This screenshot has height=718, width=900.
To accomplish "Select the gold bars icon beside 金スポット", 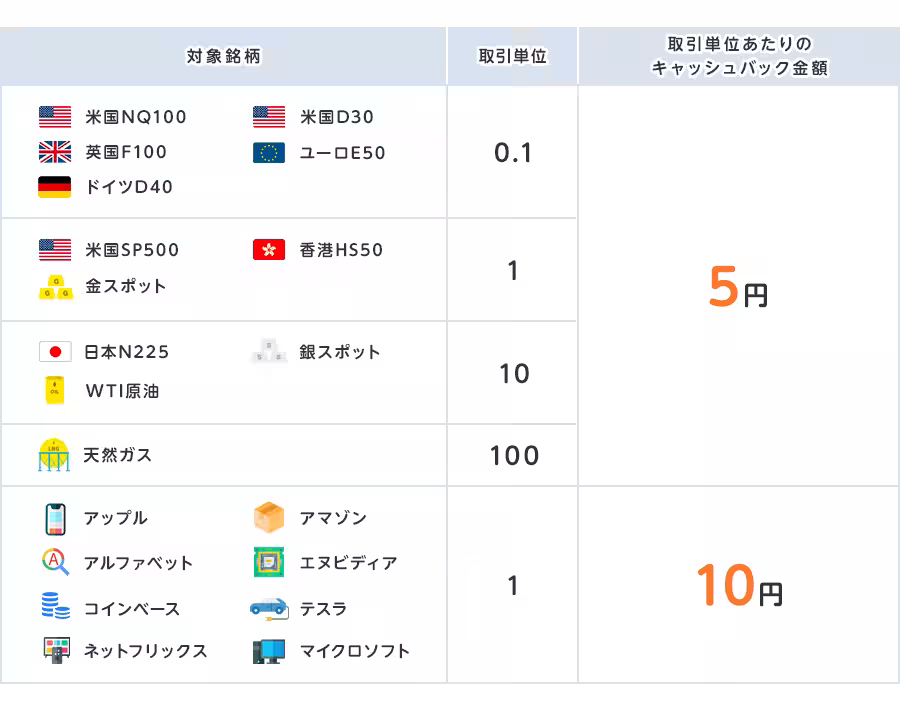I will tap(54, 287).
